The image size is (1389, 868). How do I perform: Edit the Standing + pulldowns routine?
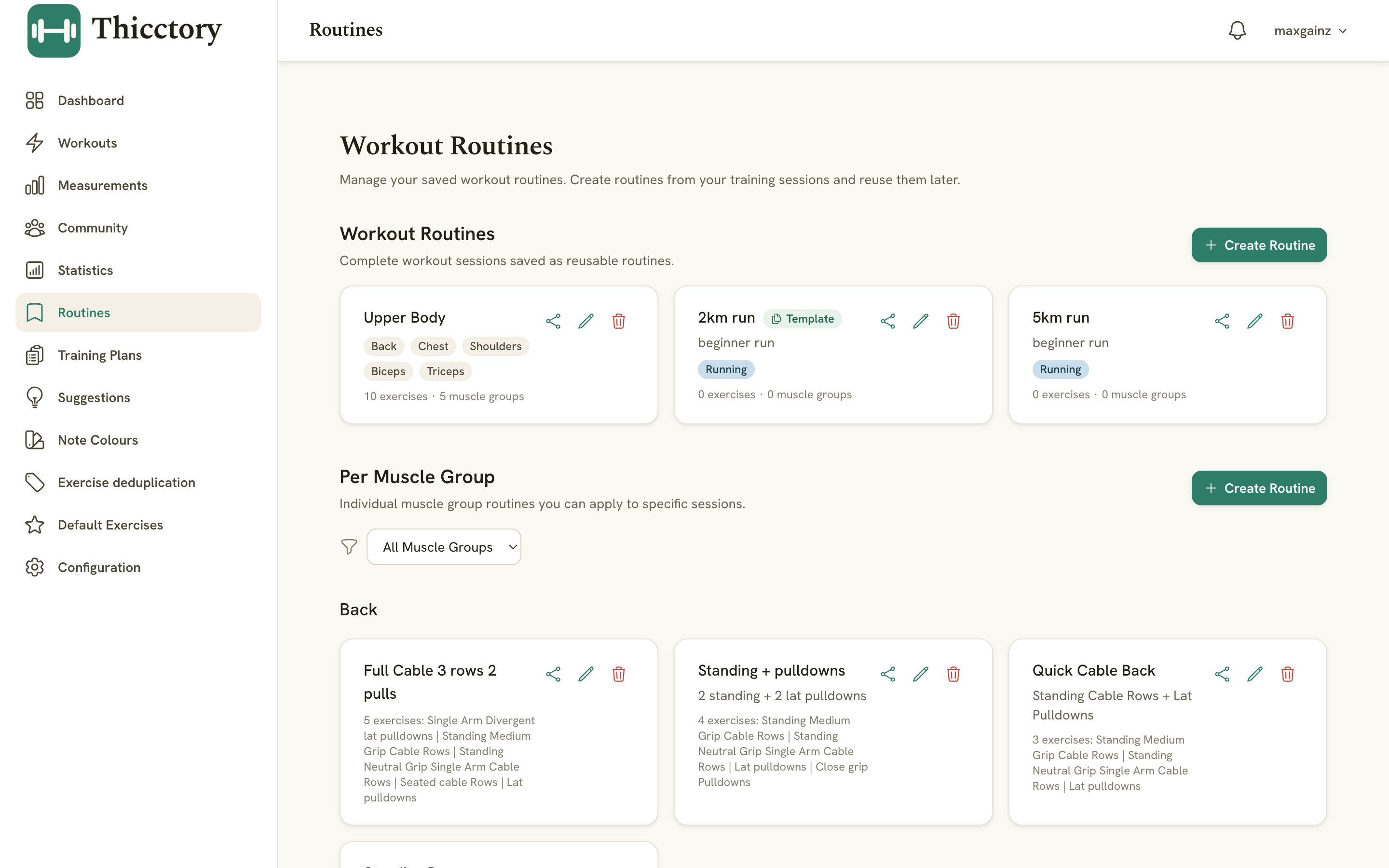[920, 674]
